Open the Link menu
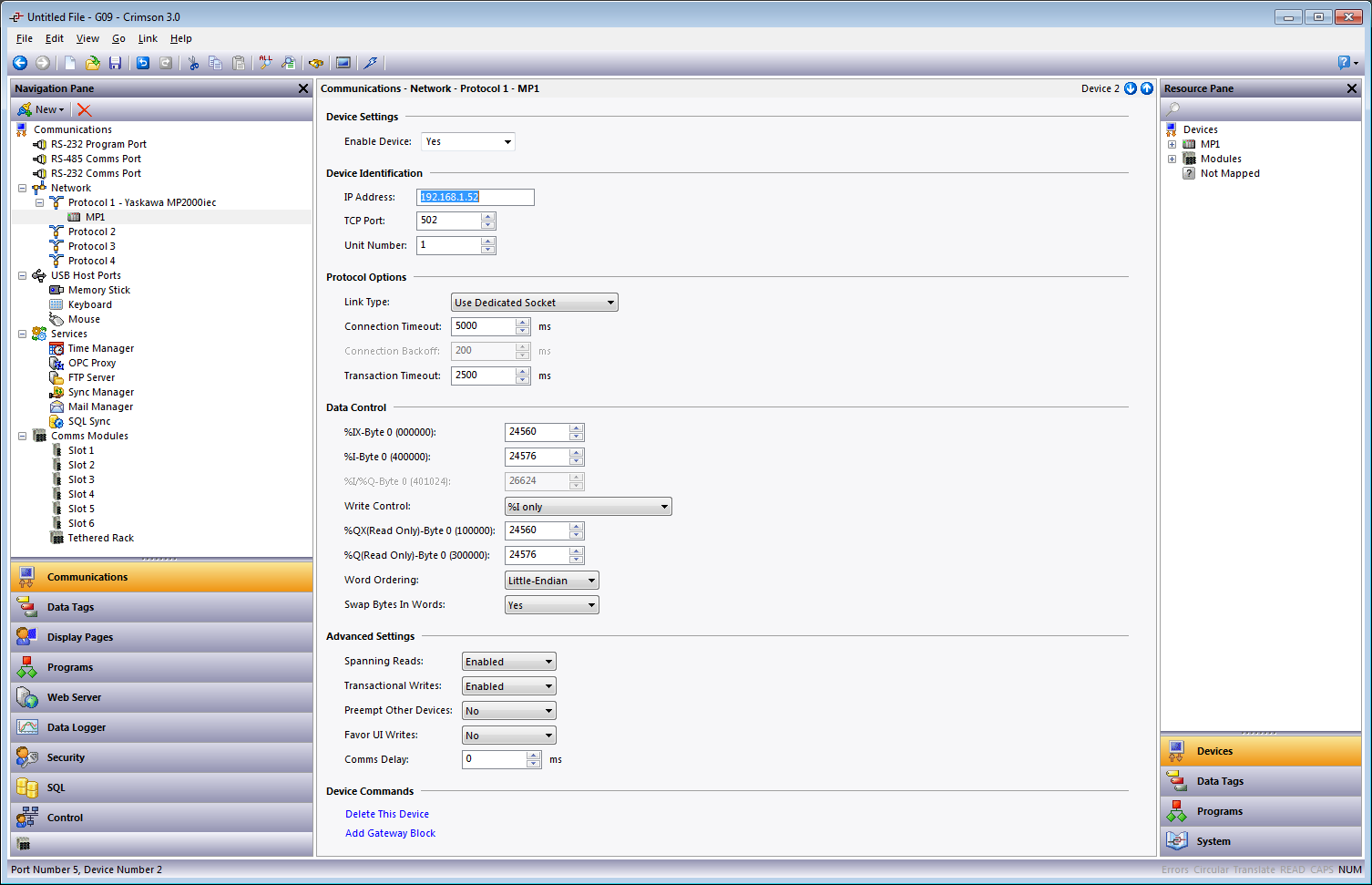1372x885 pixels. [x=148, y=38]
